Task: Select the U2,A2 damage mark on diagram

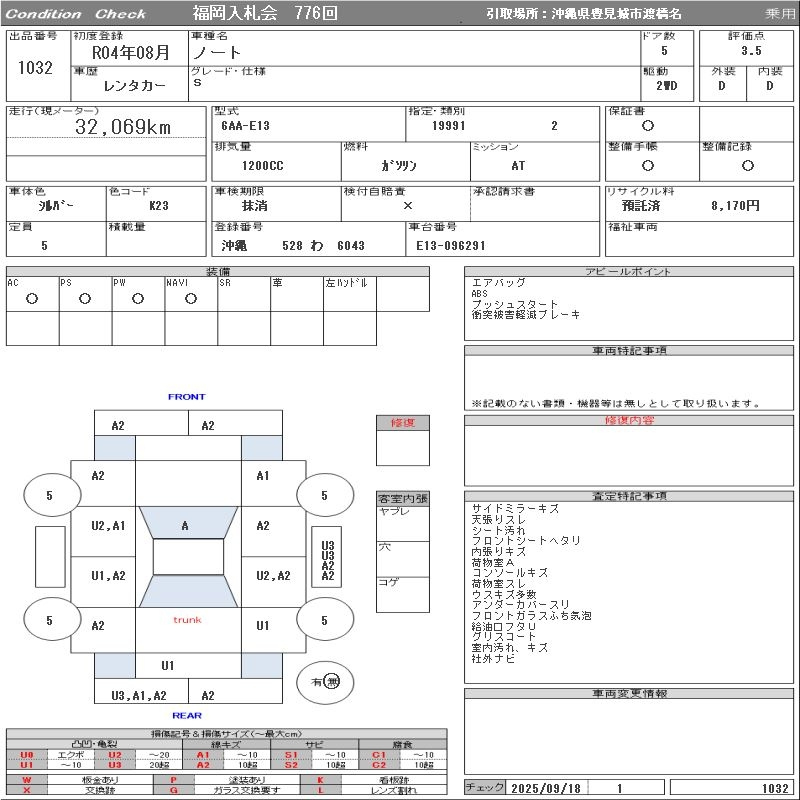Action: click(273, 576)
